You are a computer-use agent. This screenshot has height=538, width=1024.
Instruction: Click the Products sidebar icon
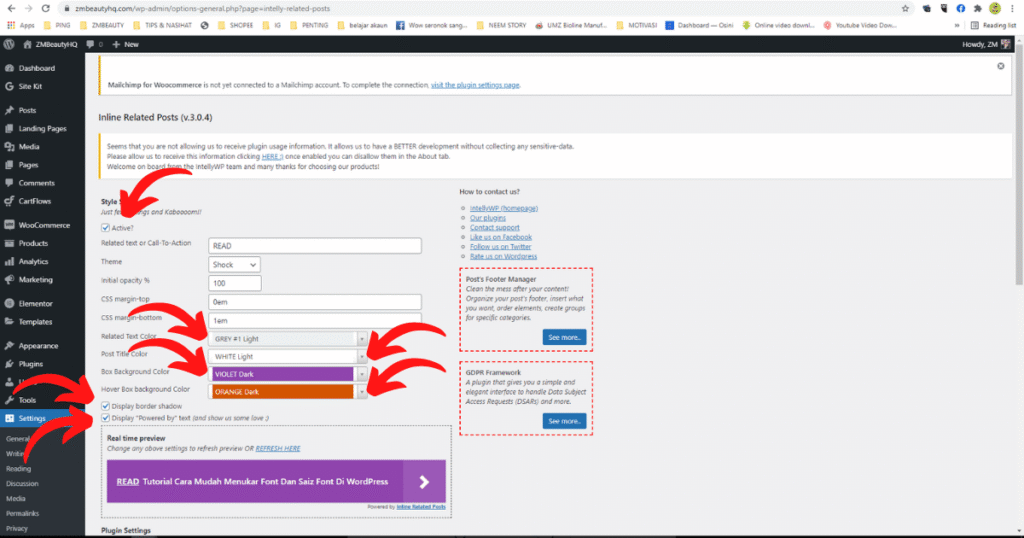pyautogui.click(x=9, y=243)
